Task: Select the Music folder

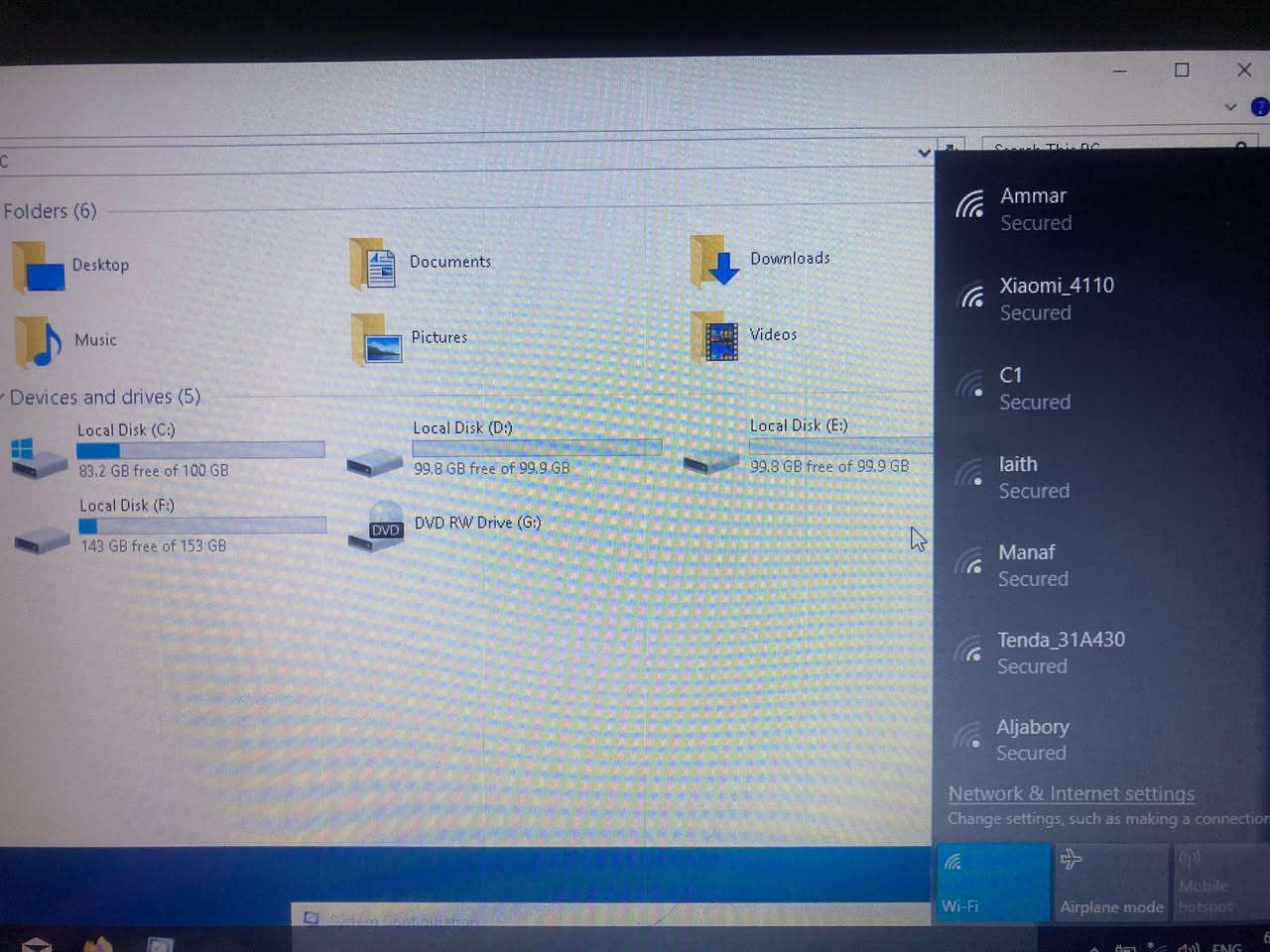Action: [x=65, y=340]
